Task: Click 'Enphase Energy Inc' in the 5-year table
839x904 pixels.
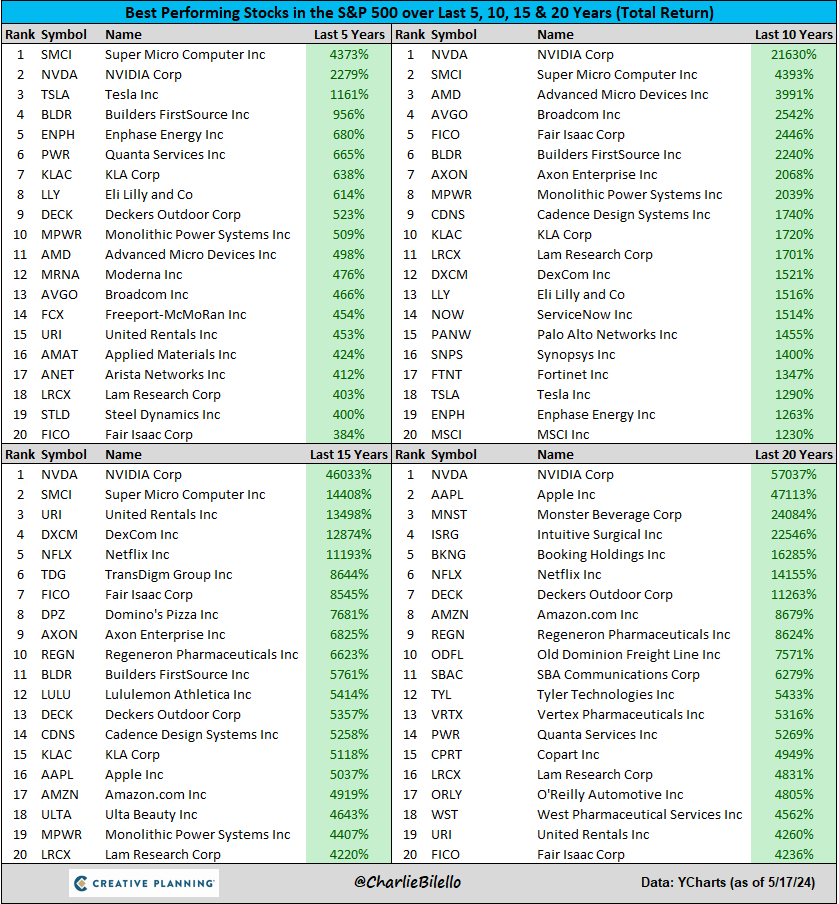Action: 164,135
